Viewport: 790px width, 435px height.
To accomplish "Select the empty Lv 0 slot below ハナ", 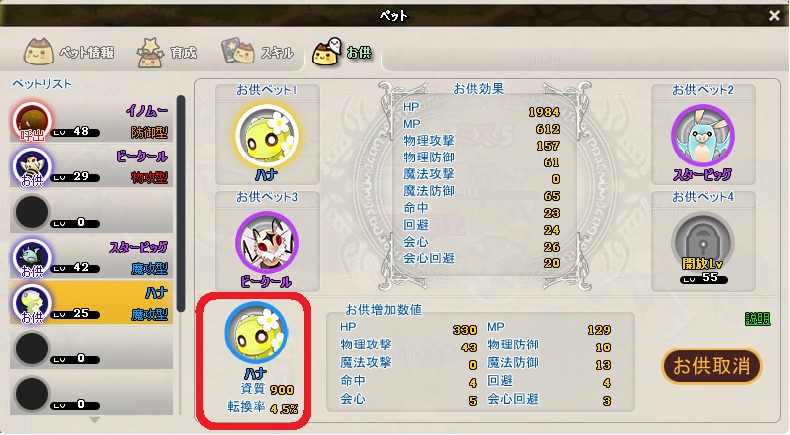I will [91, 348].
